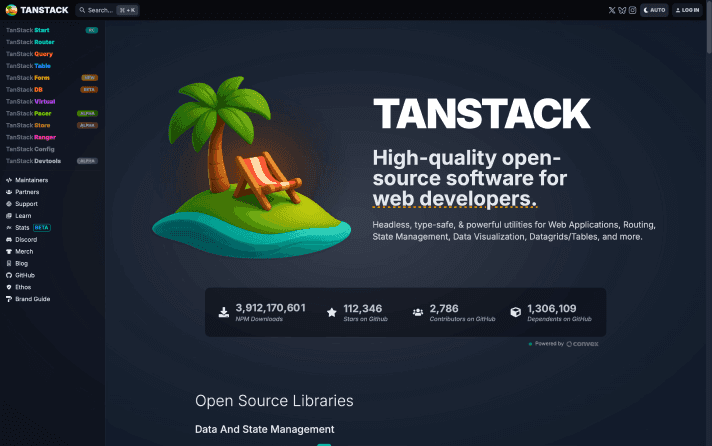
Task: Click the Learn sidebar icon
Action: tap(9, 216)
